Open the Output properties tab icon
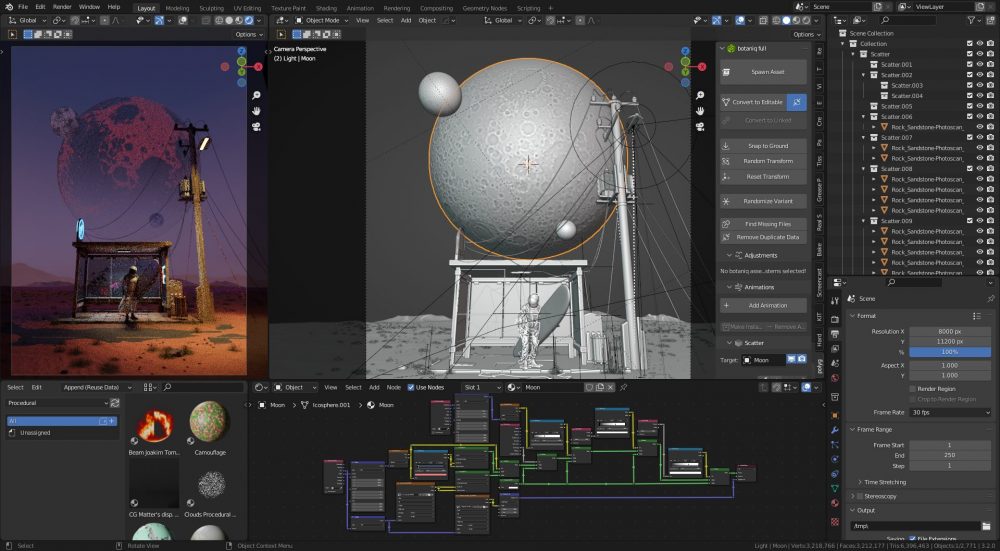This screenshot has width=1000, height=551. click(x=835, y=334)
